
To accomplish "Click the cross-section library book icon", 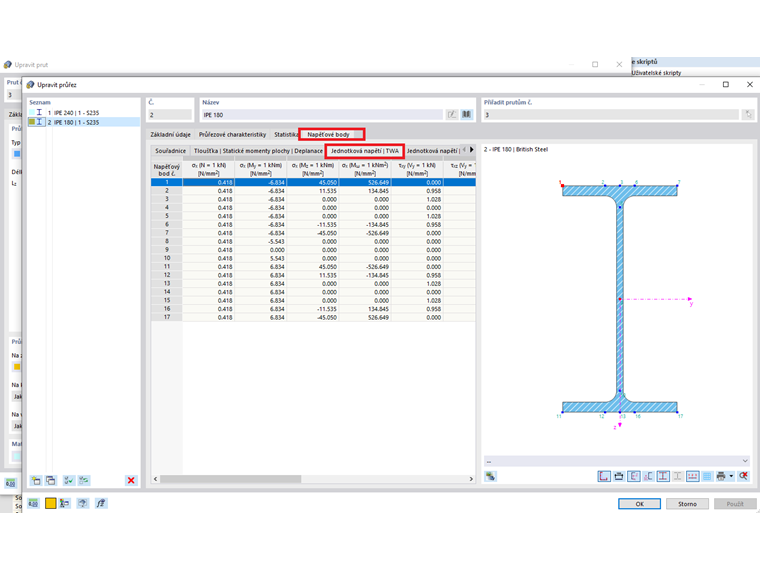I will (466, 114).
